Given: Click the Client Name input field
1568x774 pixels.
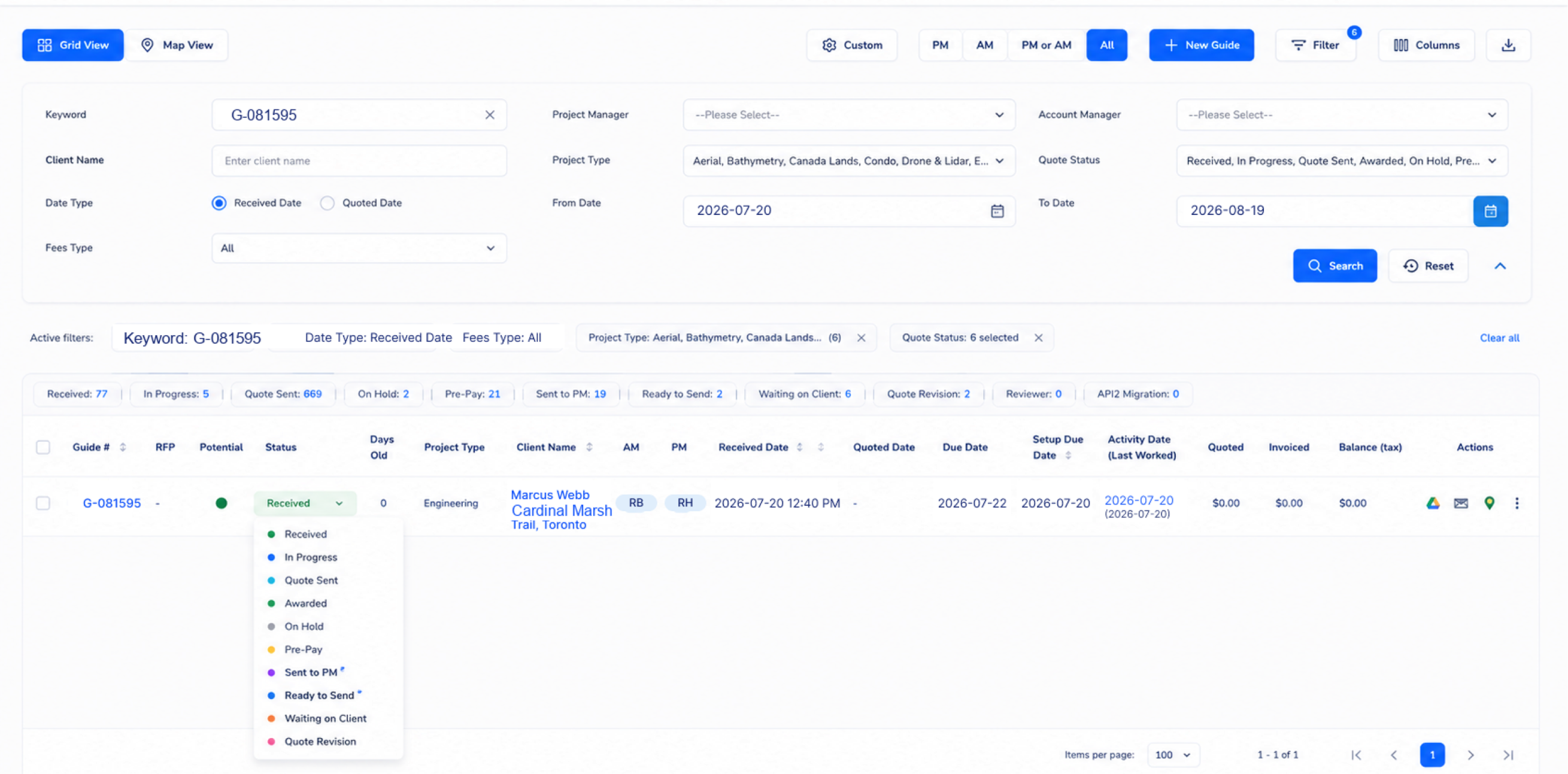Looking at the screenshot, I should click(x=359, y=160).
